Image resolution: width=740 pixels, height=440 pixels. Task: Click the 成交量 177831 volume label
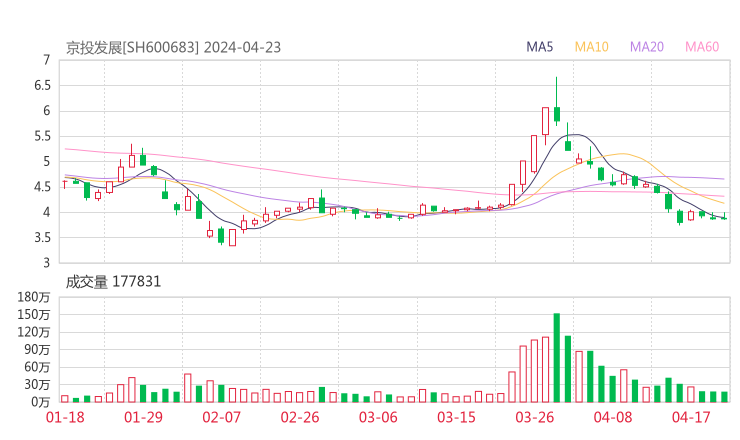(x=113, y=282)
